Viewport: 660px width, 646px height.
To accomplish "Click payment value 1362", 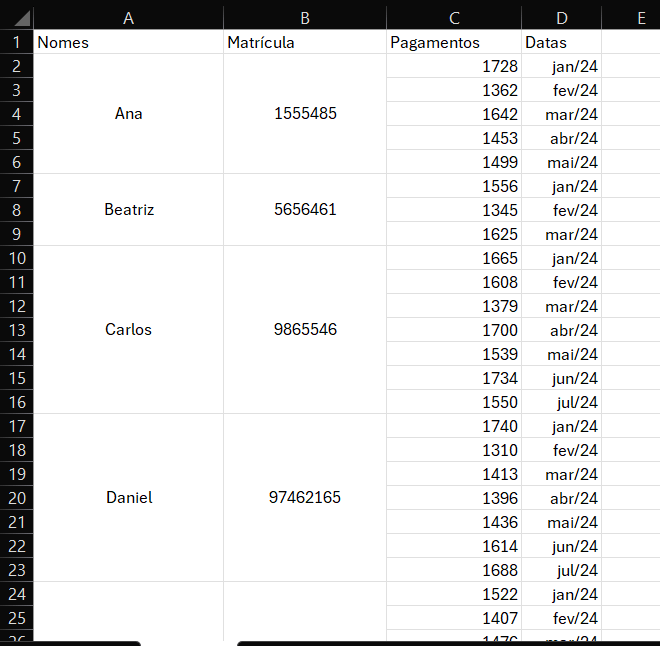I will coord(454,90).
